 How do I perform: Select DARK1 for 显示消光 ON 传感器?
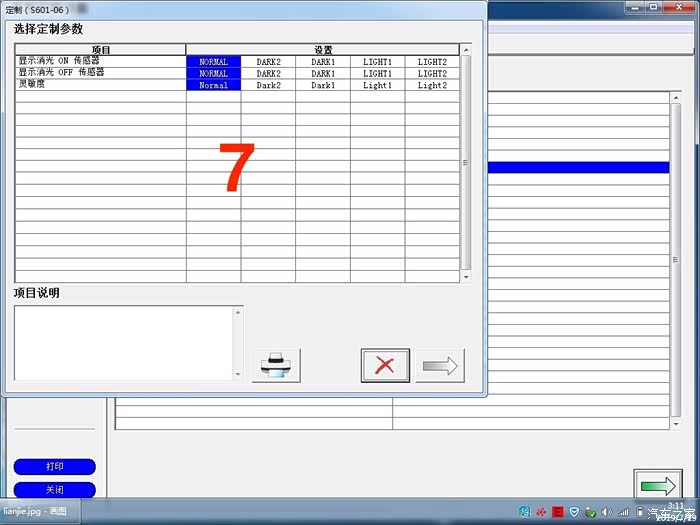323,62
